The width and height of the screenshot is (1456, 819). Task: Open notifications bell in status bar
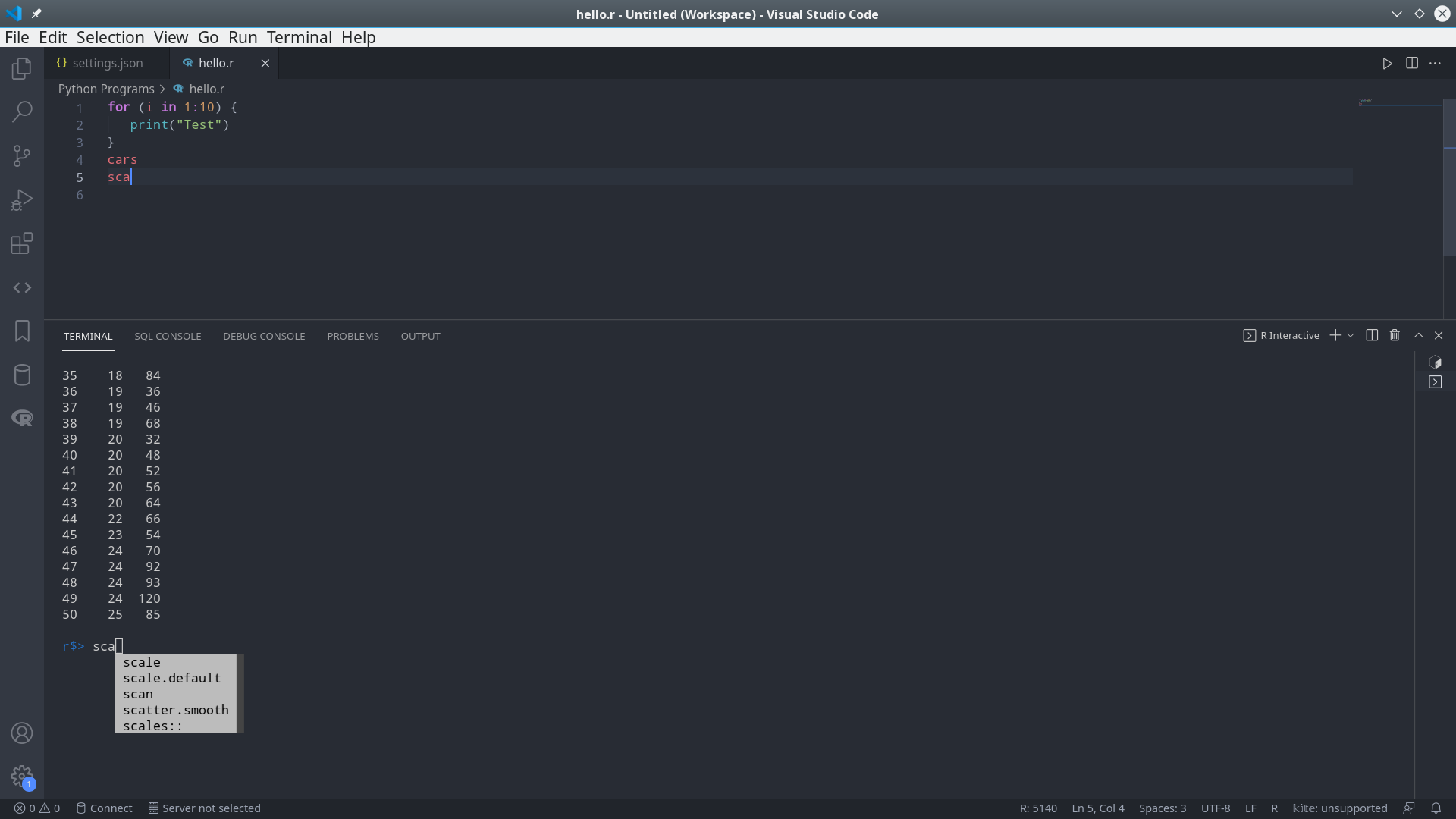point(1436,808)
